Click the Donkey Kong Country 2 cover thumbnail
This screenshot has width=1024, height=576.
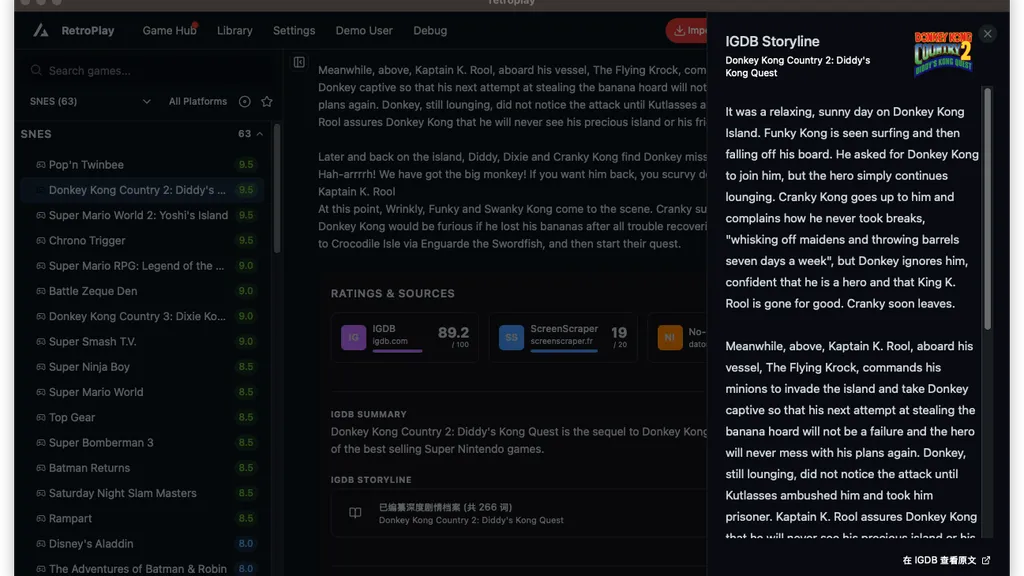click(x=943, y=54)
